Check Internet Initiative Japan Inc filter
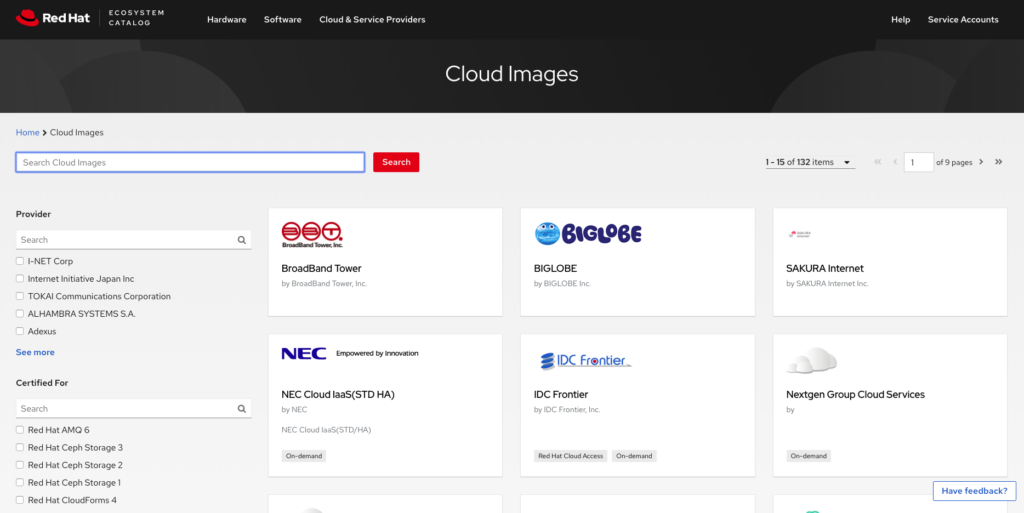 coord(20,279)
